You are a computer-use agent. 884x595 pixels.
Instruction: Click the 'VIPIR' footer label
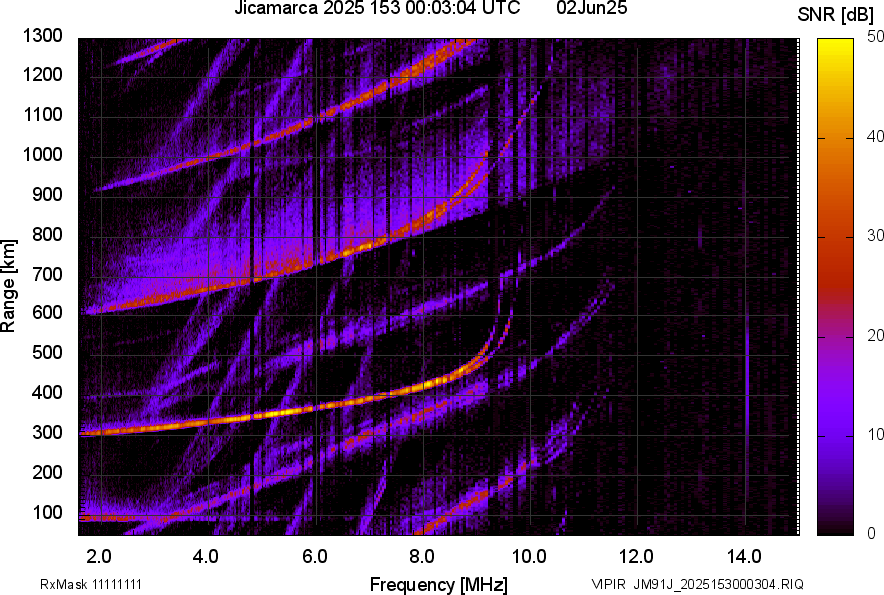(608, 584)
